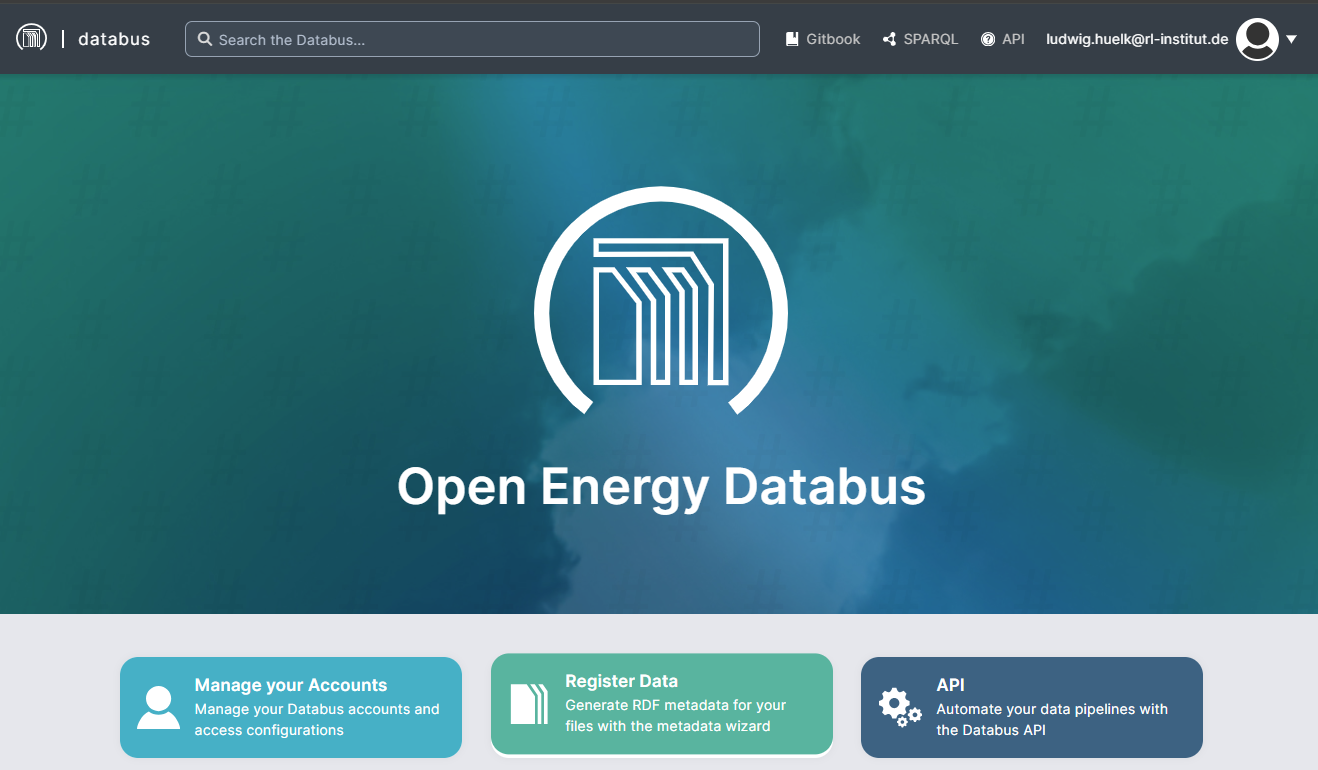Click the "databus" brand text
The height and width of the screenshot is (770, 1318).
114,39
